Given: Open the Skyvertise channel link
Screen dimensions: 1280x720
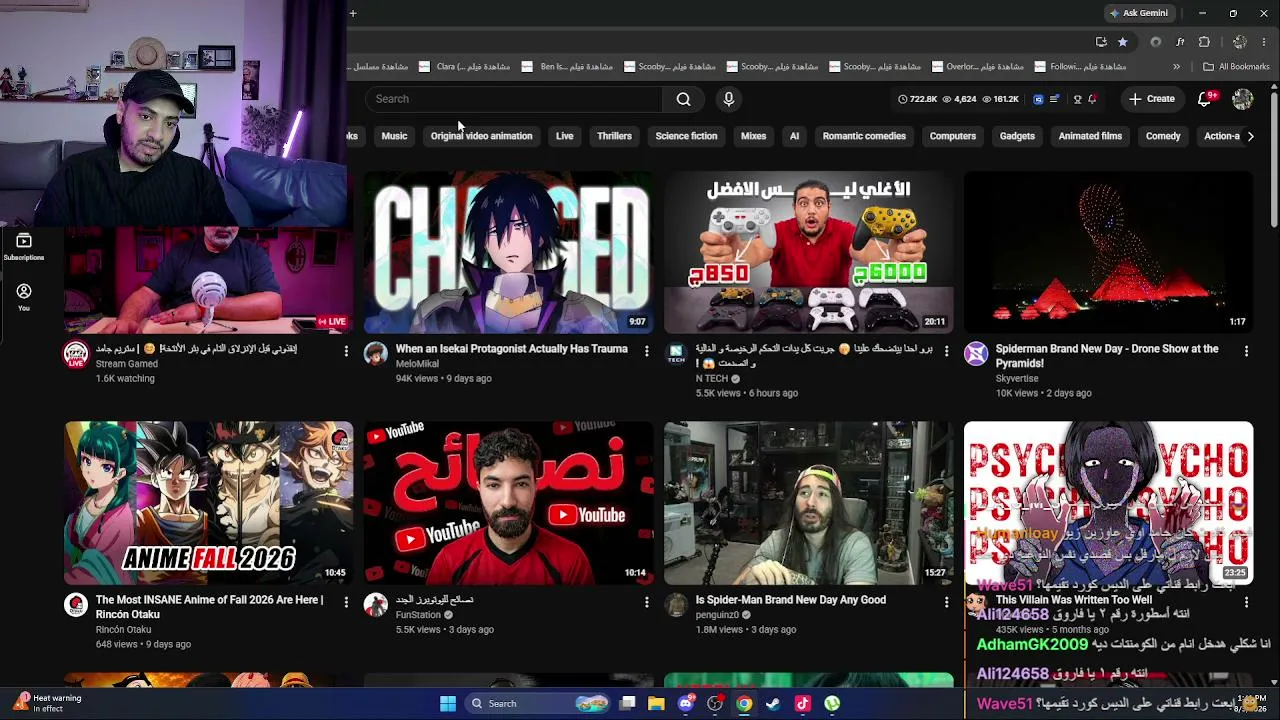Looking at the screenshot, I should tap(1017, 379).
